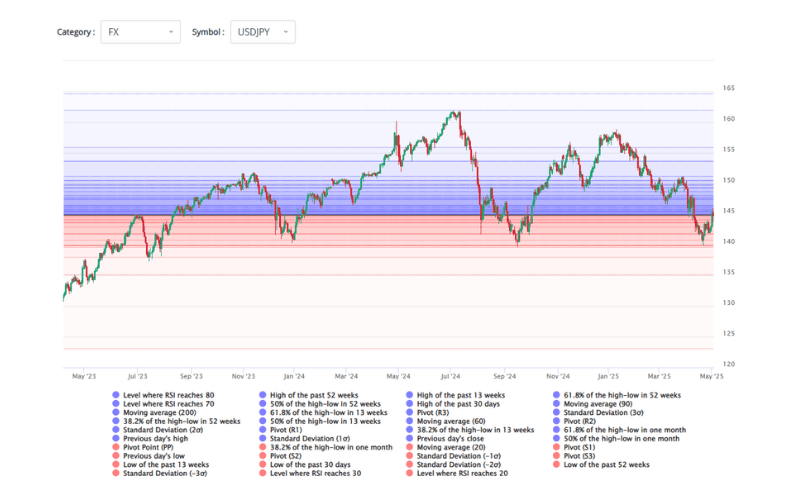Toggle legend item Previous day's high

point(150,438)
